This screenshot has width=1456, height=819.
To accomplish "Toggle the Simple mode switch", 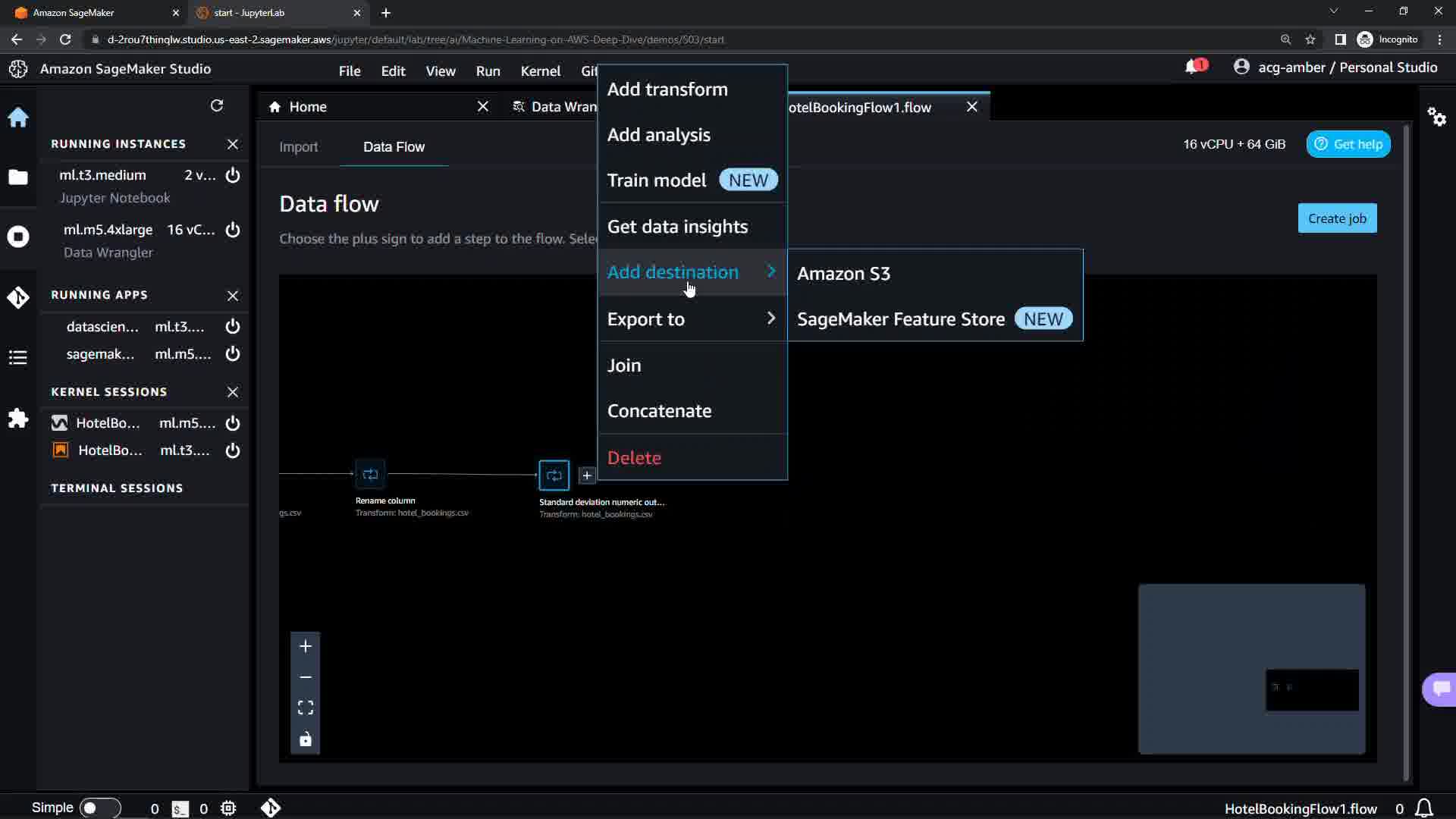I will pyautogui.click(x=99, y=808).
